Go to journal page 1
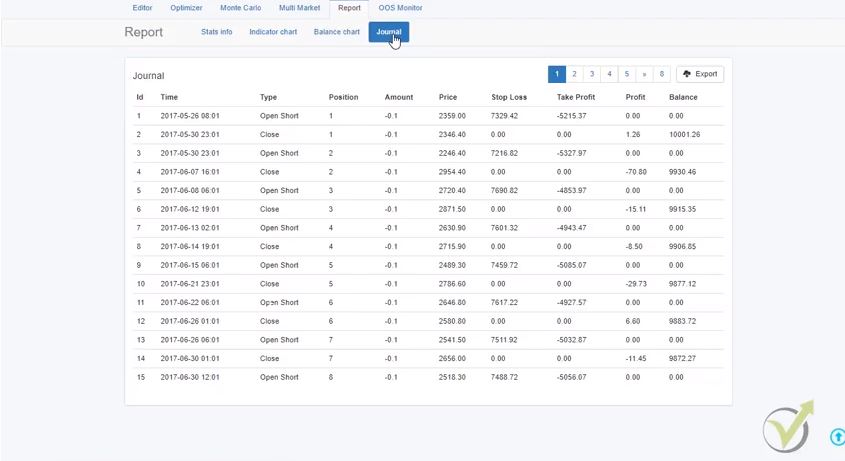The width and height of the screenshot is (845, 461). 557,74
